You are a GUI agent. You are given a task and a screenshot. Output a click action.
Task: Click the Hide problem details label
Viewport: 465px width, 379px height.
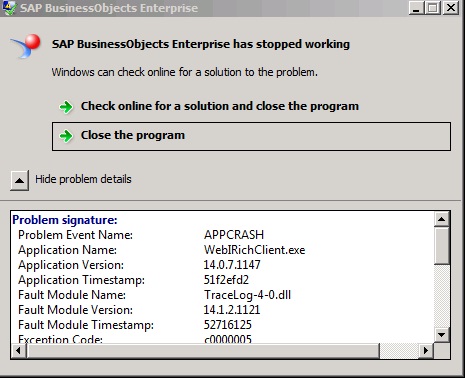pyautogui.click(x=83, y=179)
